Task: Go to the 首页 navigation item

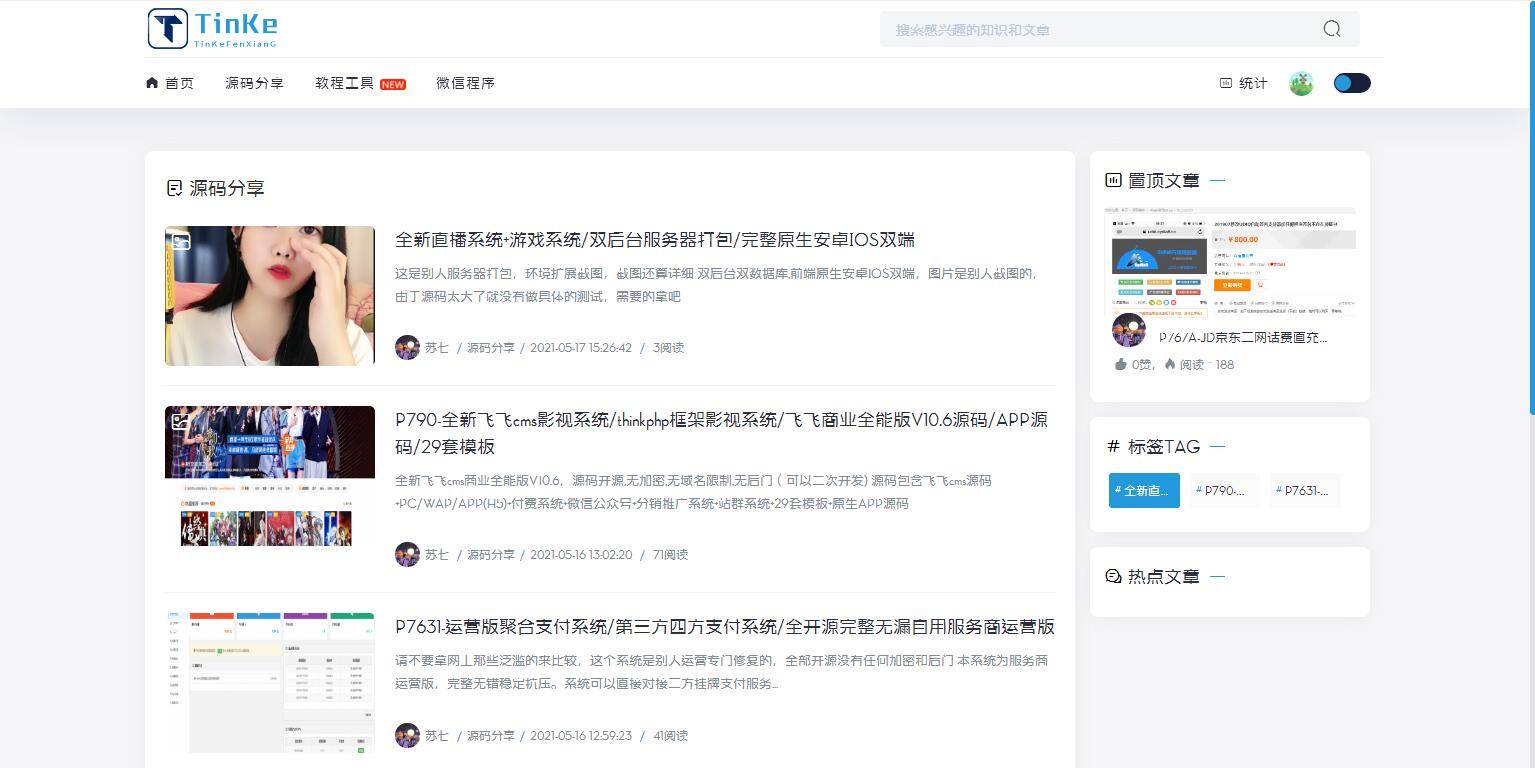Action: pos(180,83)
